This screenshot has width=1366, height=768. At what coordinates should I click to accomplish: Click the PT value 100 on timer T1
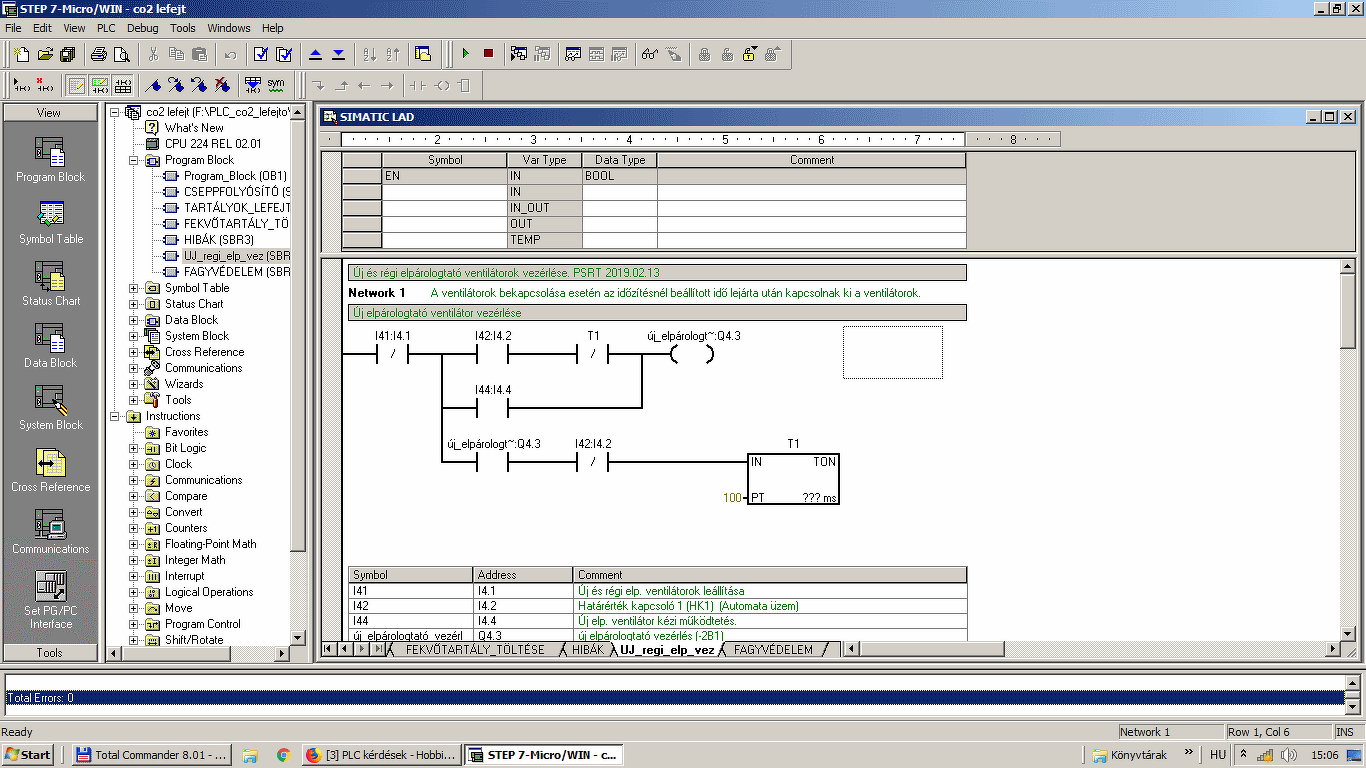point(733,497)
